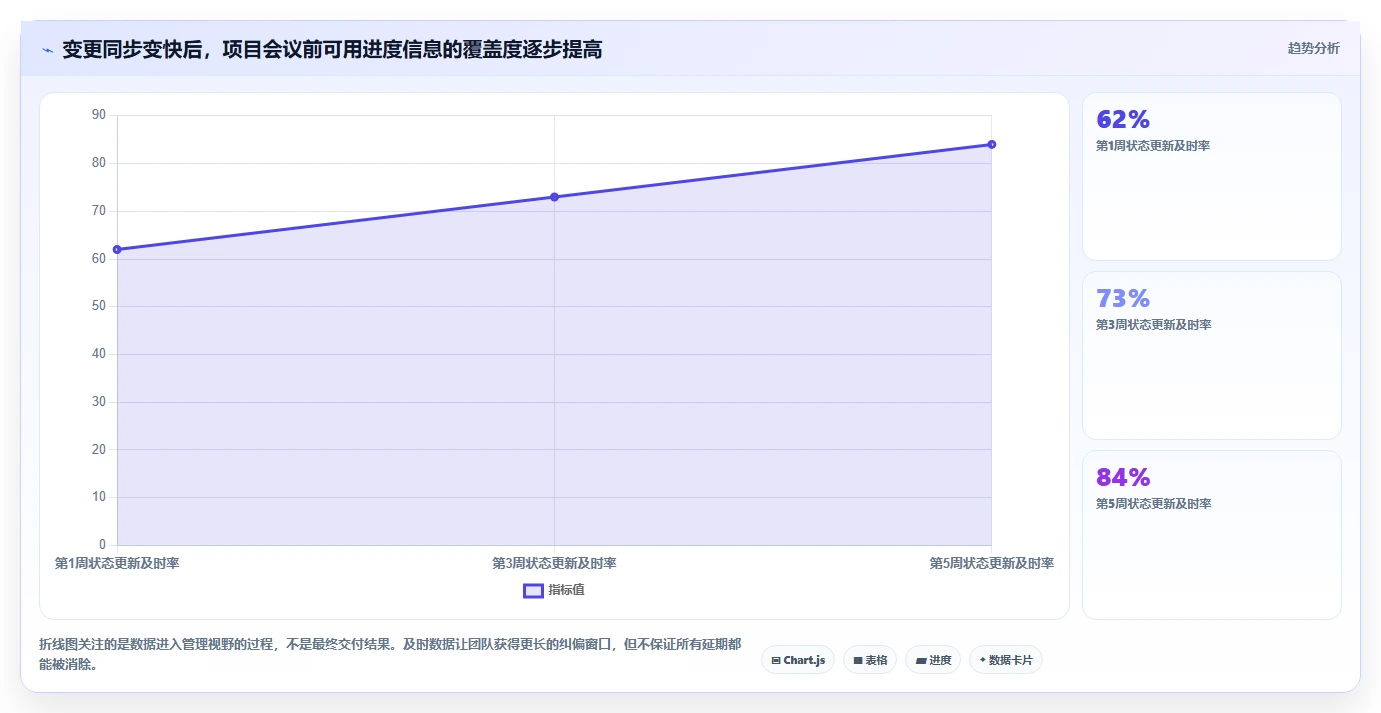Click the lightning icon beside the title
Viewport: 1381px width, 713px height.
pos(48,50)
